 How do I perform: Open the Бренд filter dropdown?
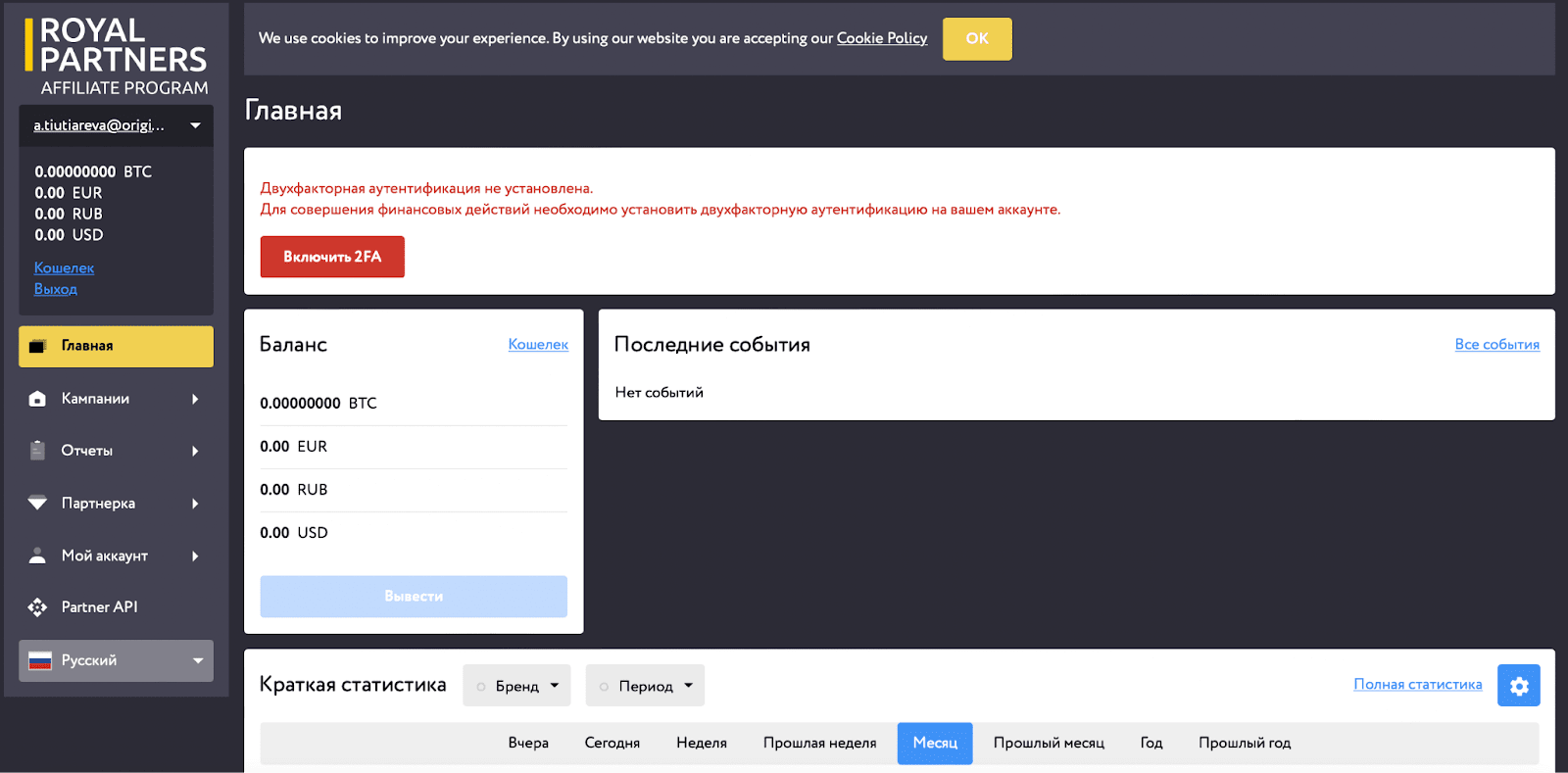tap(516, 686)
